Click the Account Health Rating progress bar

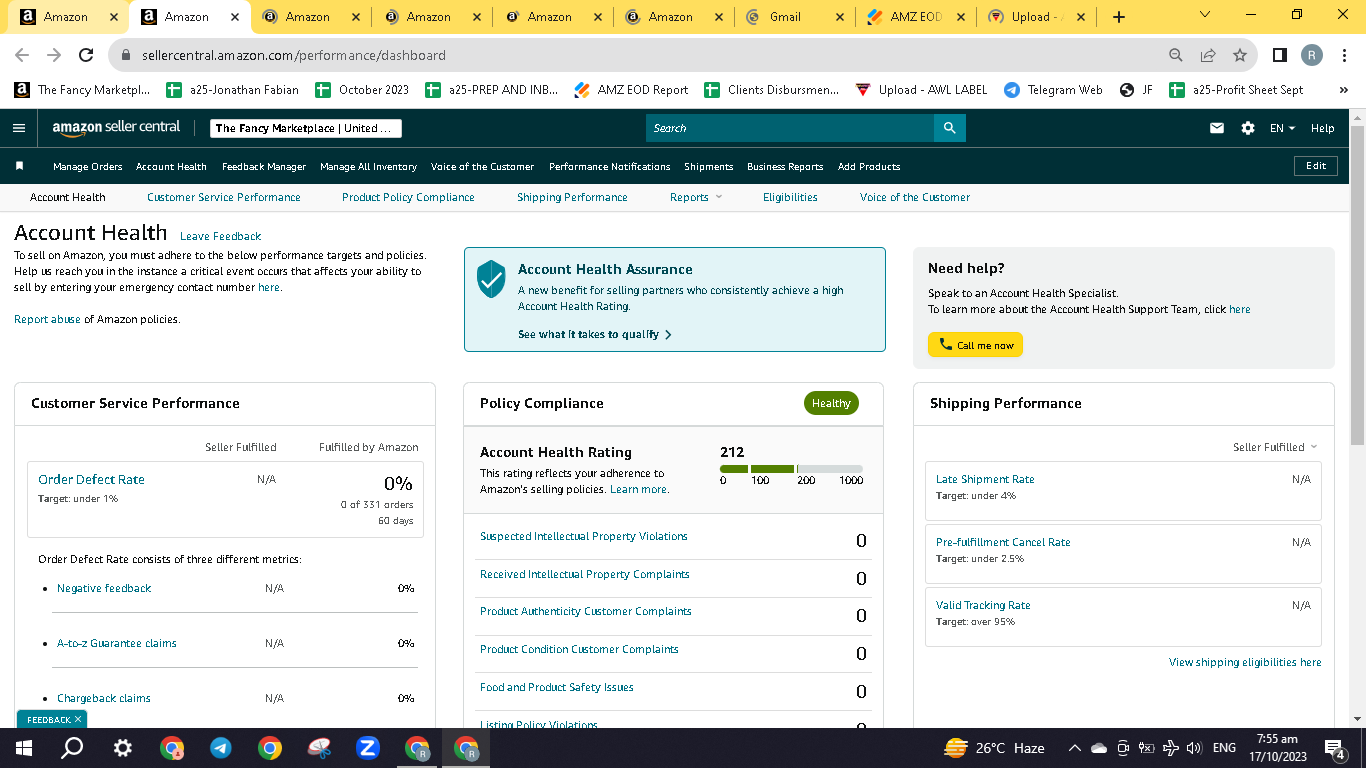tap(791, 469)
